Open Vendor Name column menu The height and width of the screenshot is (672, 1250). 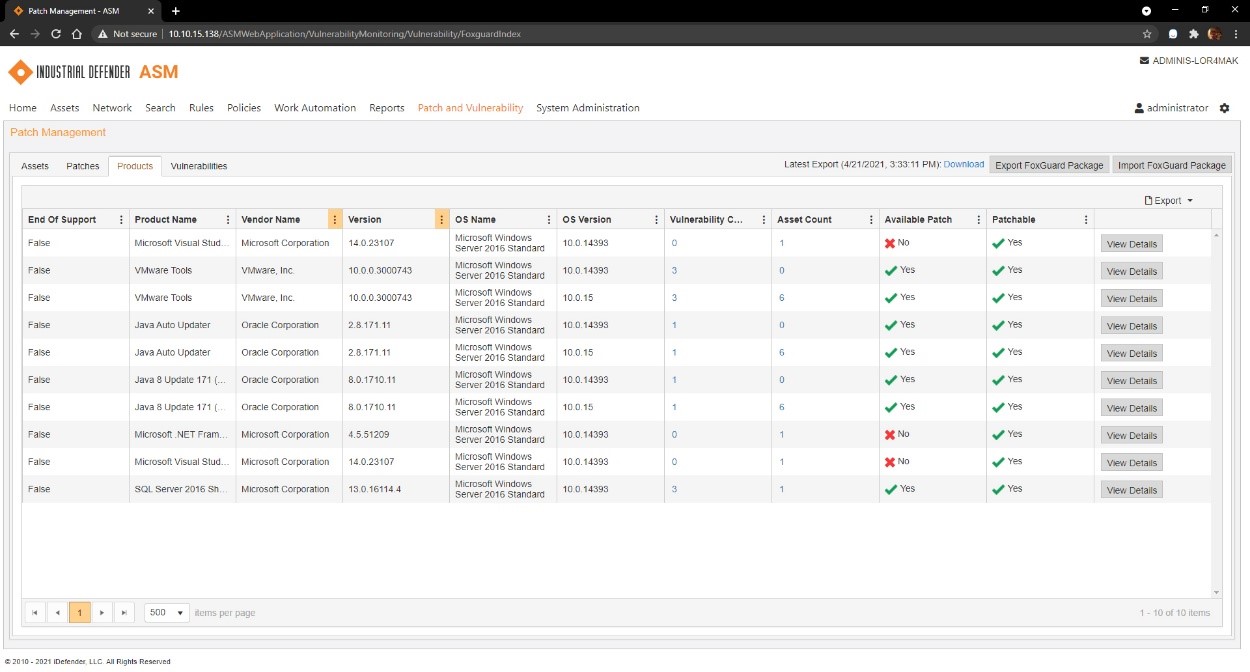tap(335, 220)
